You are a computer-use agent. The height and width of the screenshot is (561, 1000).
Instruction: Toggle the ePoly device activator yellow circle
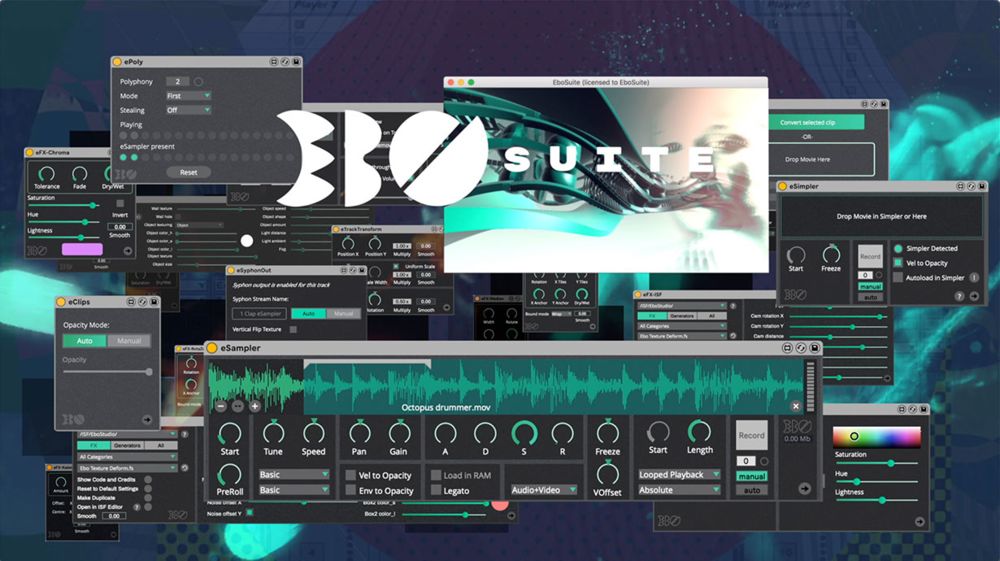[x=117, y=62]
